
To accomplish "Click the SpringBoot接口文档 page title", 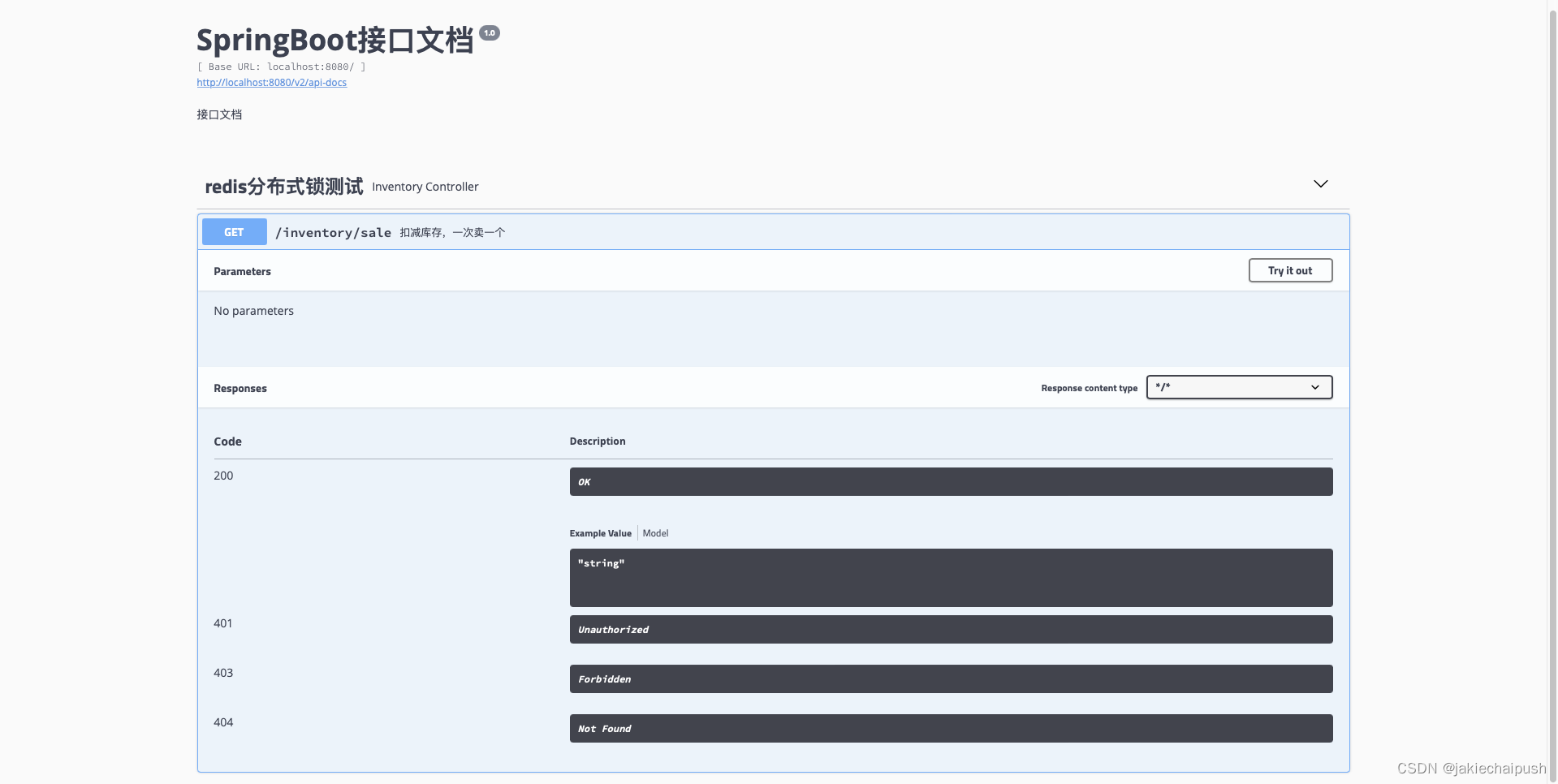I will pyautogui.click(x=334, y=40).
